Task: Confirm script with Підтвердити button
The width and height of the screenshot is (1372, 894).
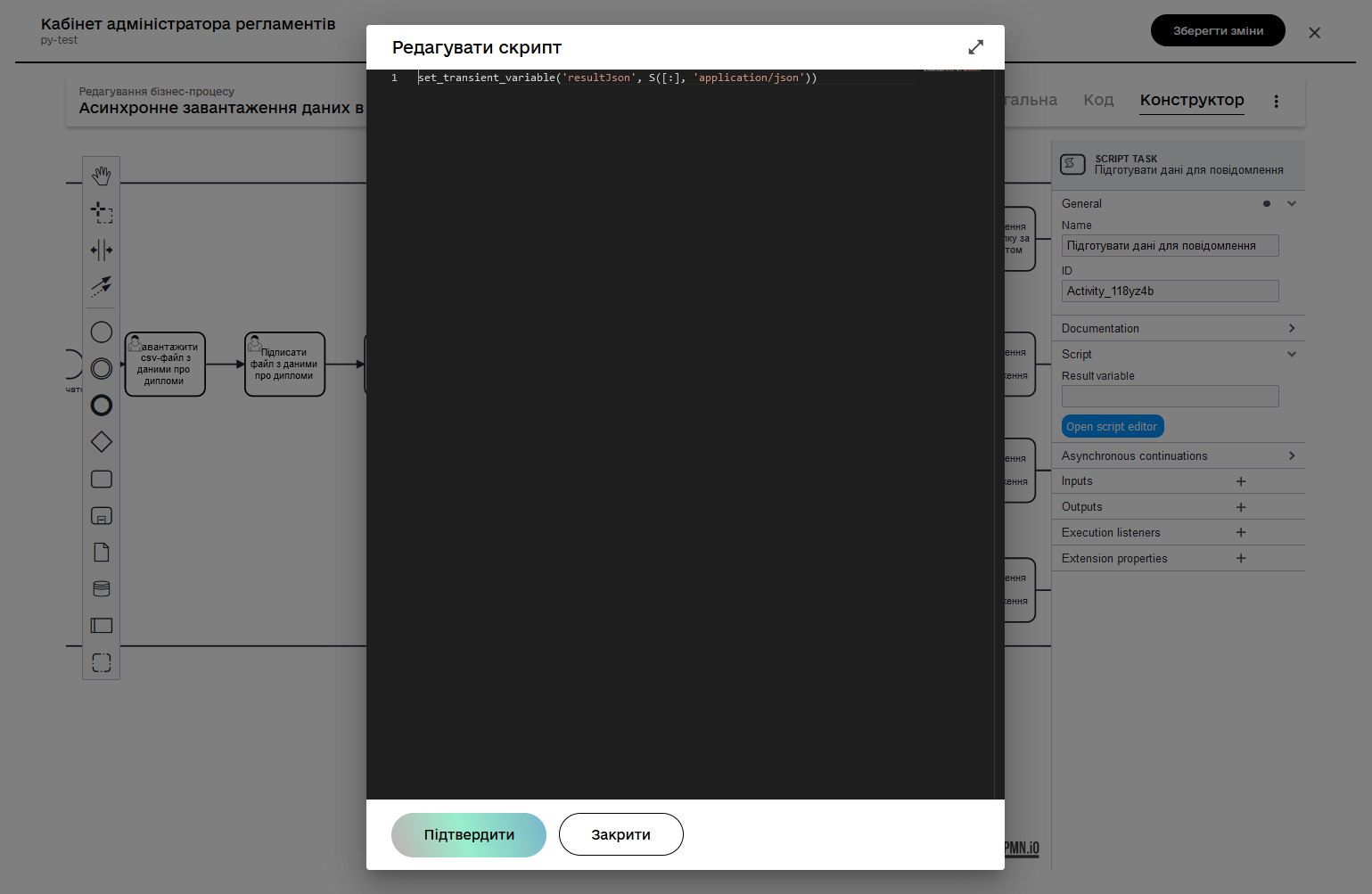Action: pyautogui.click(x=469, y=835)
